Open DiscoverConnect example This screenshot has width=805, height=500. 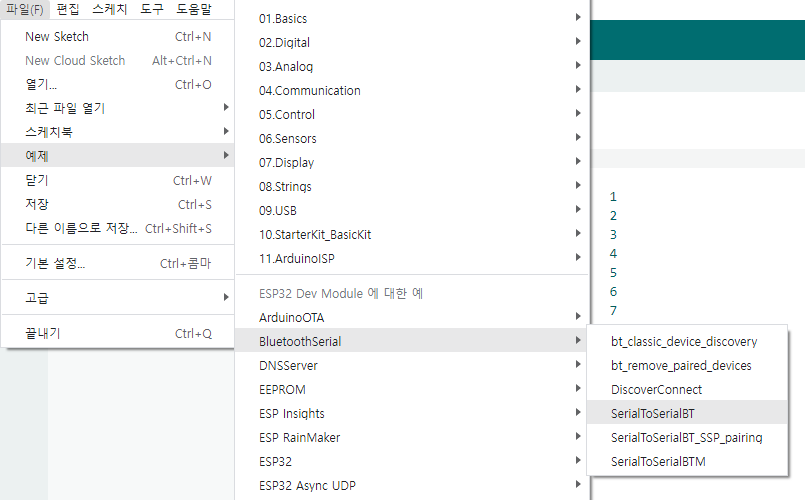[687, 390]
